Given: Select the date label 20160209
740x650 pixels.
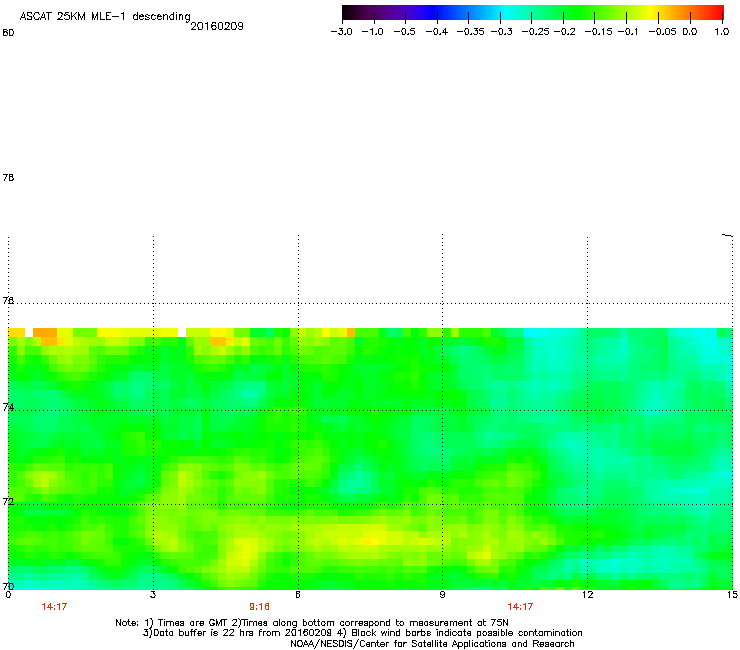Looking at the screenshot, I should click(x=217, y=26).
